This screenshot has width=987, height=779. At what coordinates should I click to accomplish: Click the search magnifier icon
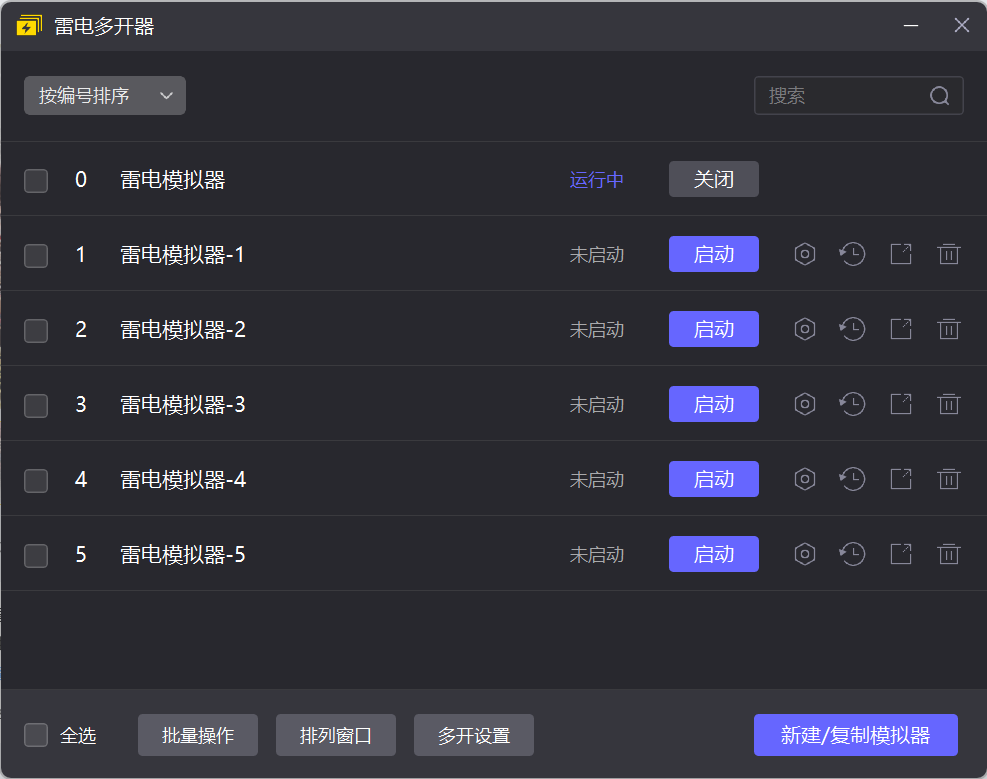click(x=939, y=96)
